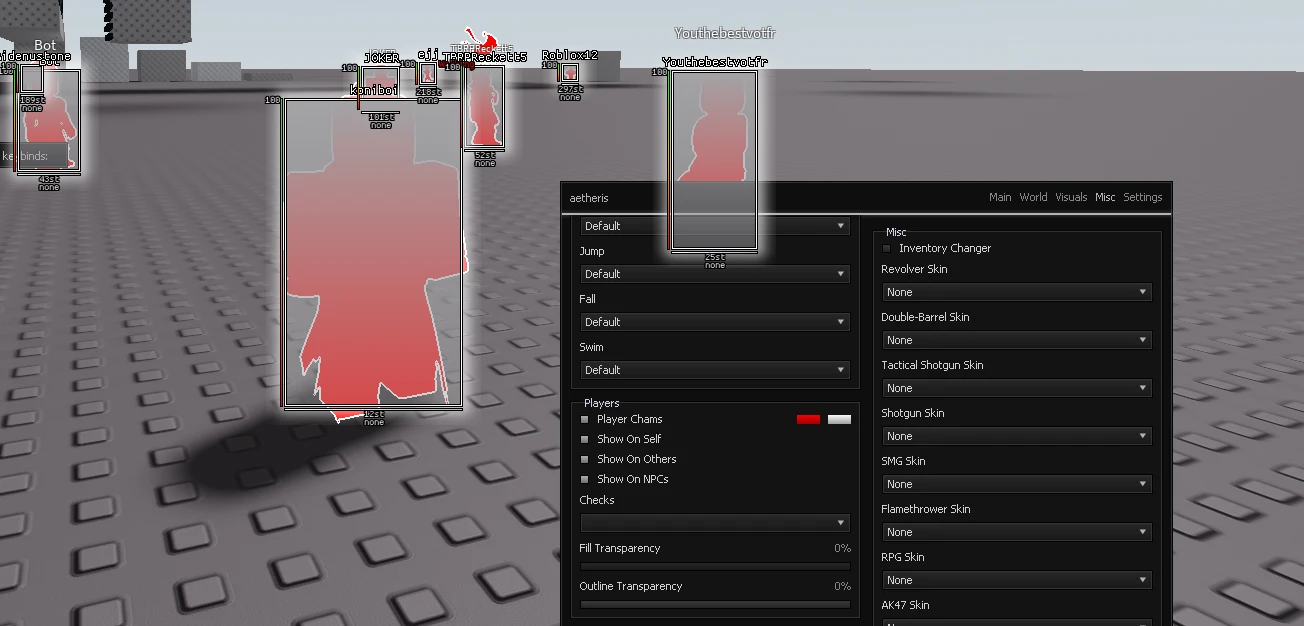The height and width of the screenshot is (626, 1304).
Task: Enable the Inventory Changer checkbox
Action: (886, 248)
